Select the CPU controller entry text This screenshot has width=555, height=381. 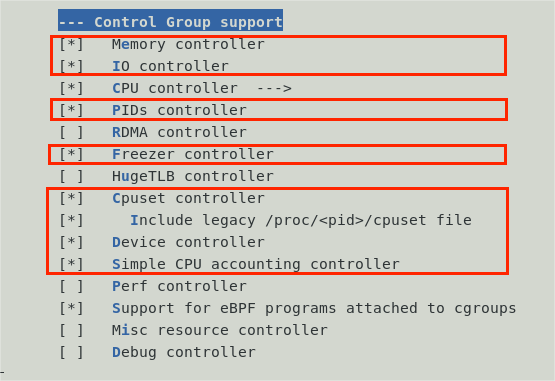175,88
